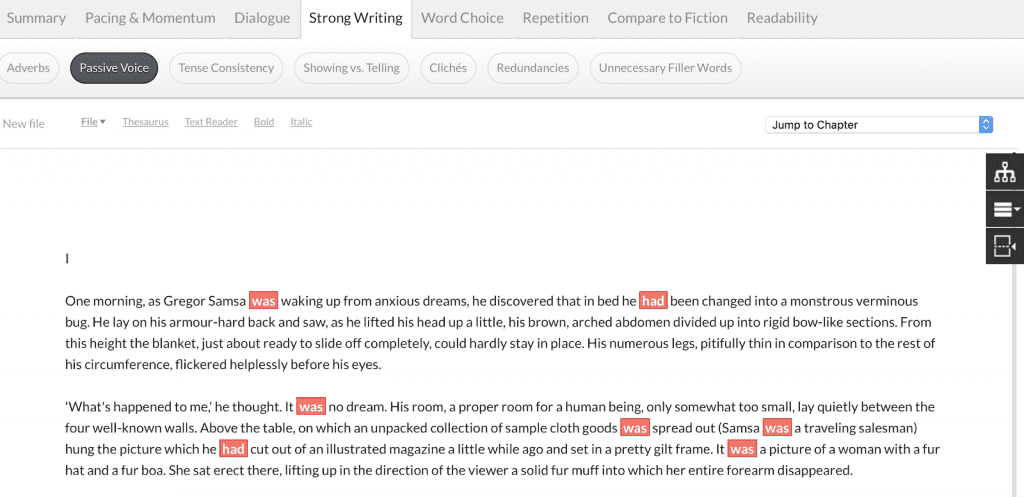
Task: Choose Unnecessary Filler Words filter
Action: pos(665,68)
